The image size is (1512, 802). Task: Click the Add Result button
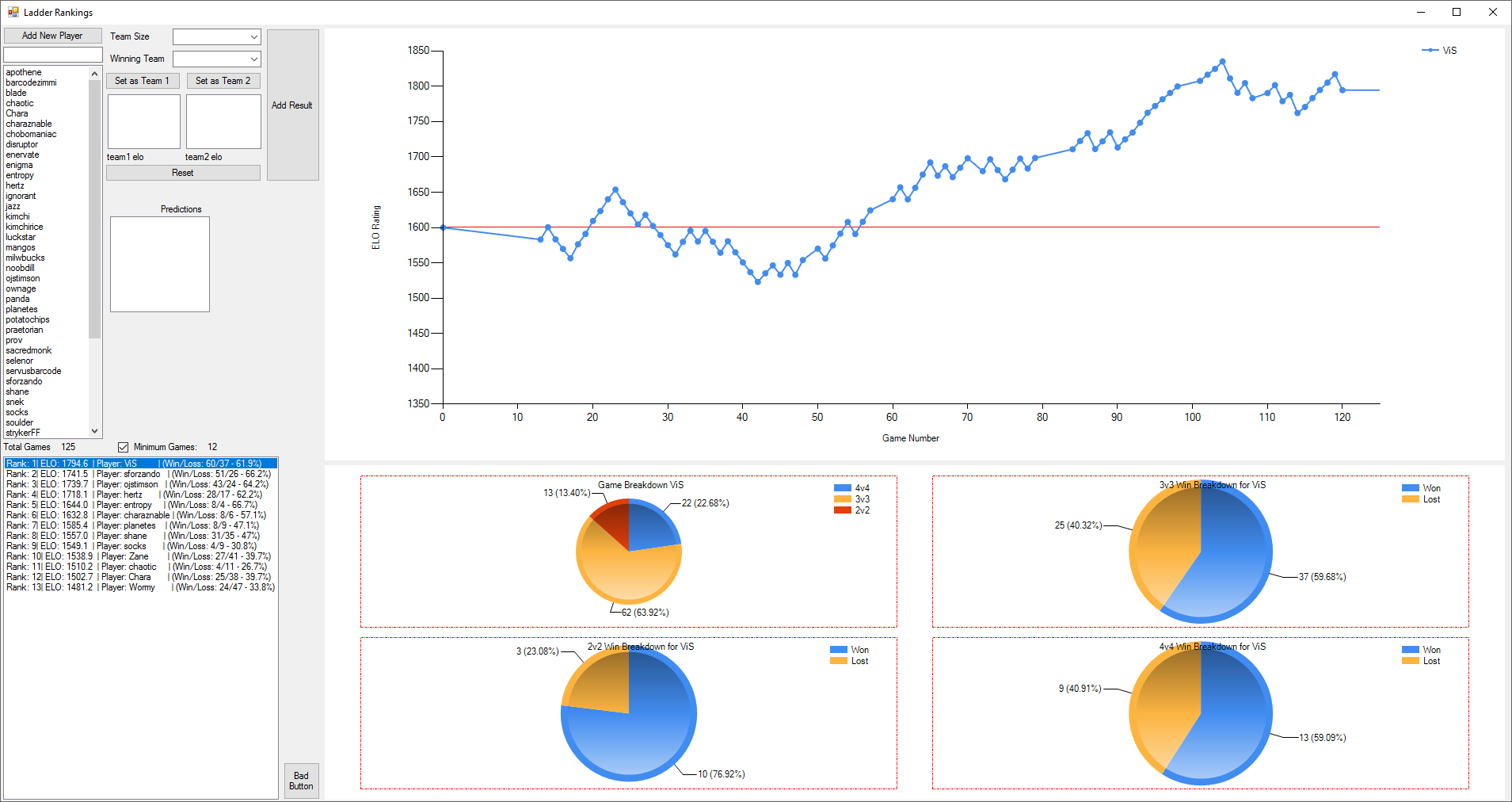click(x=292, y=105)
